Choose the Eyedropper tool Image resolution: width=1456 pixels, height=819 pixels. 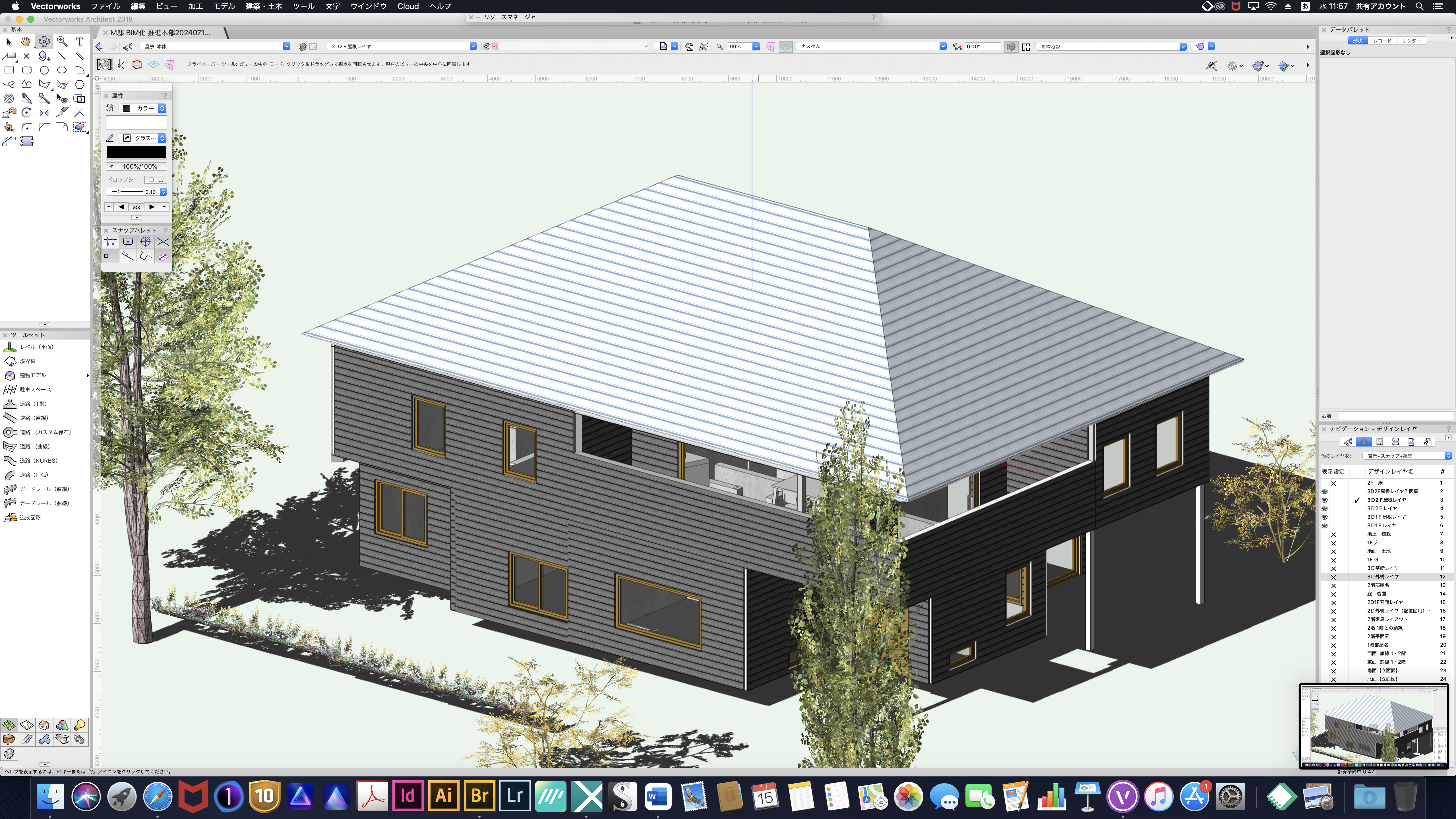click(26, 98)
